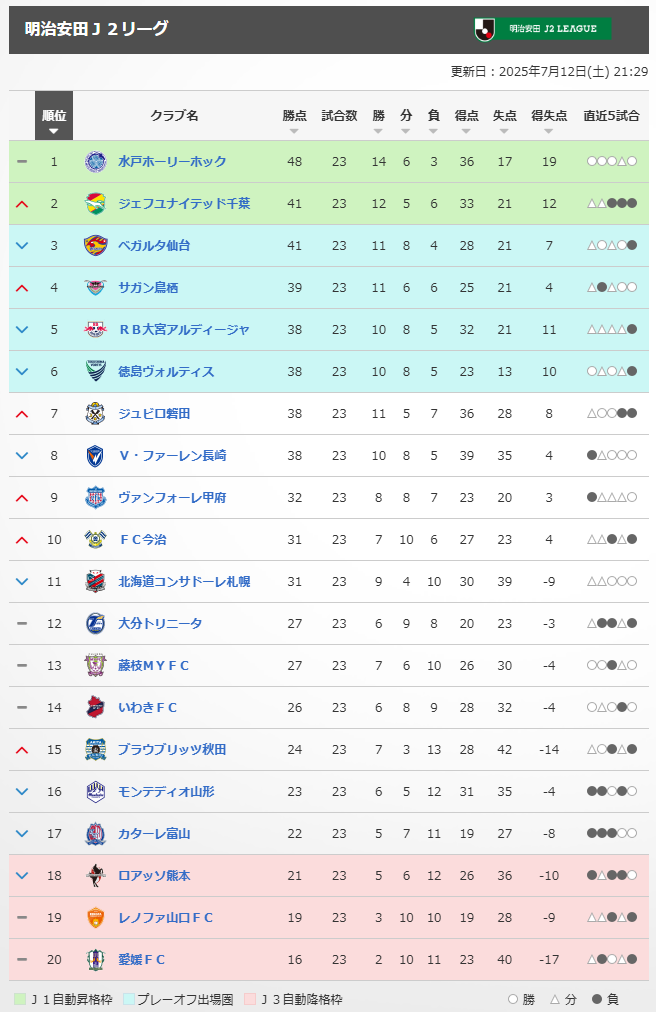
Task: Click the Vegalta Sendai team emblem
Action: (x=96, y=245)
